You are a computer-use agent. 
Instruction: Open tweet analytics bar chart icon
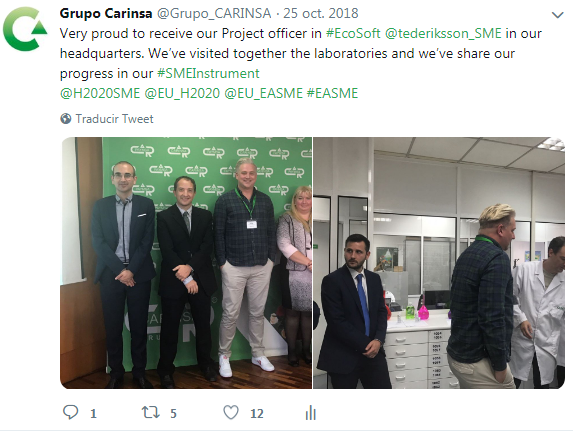(311, 413)
